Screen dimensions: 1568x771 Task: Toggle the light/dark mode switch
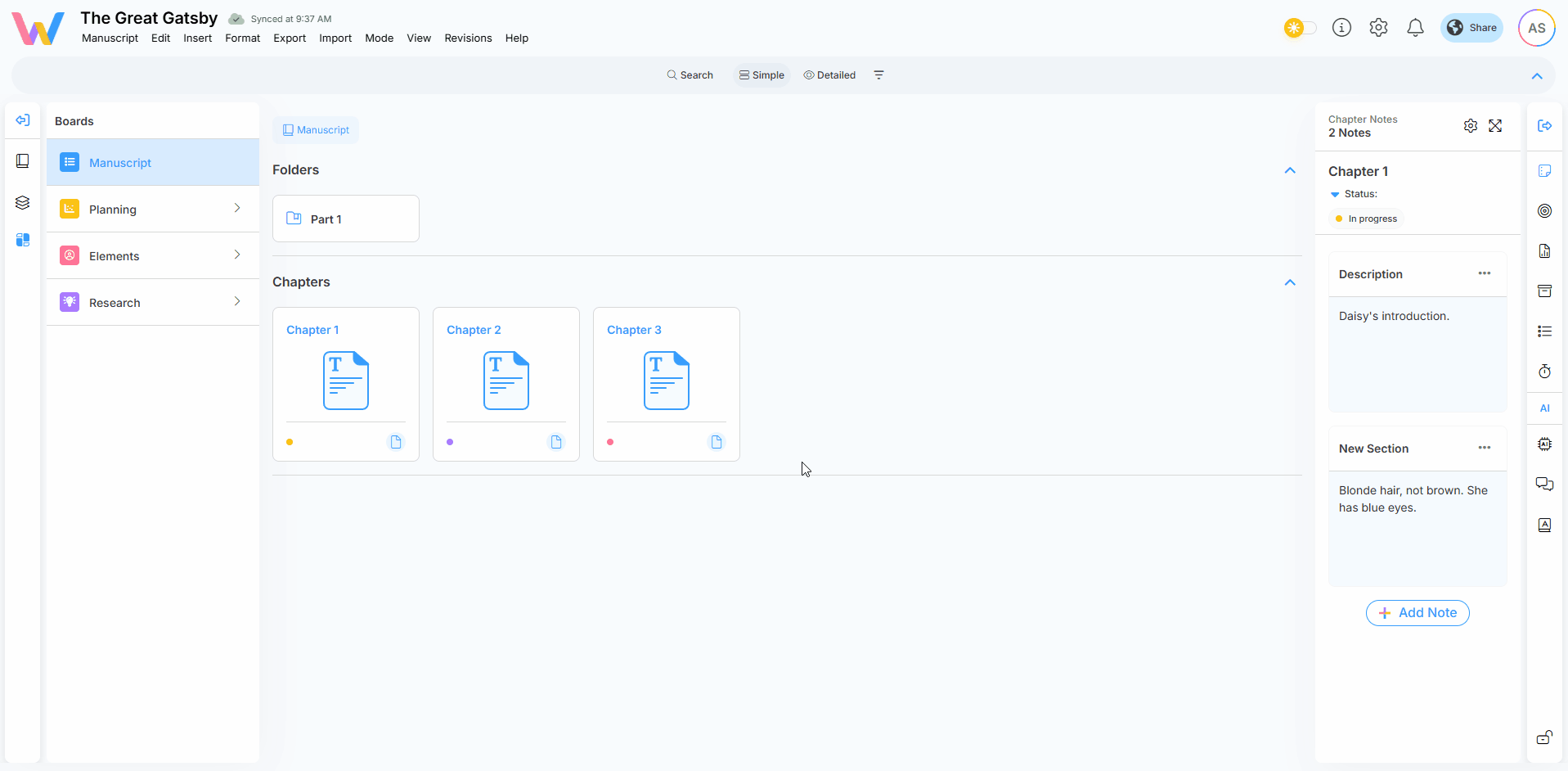1300,28
